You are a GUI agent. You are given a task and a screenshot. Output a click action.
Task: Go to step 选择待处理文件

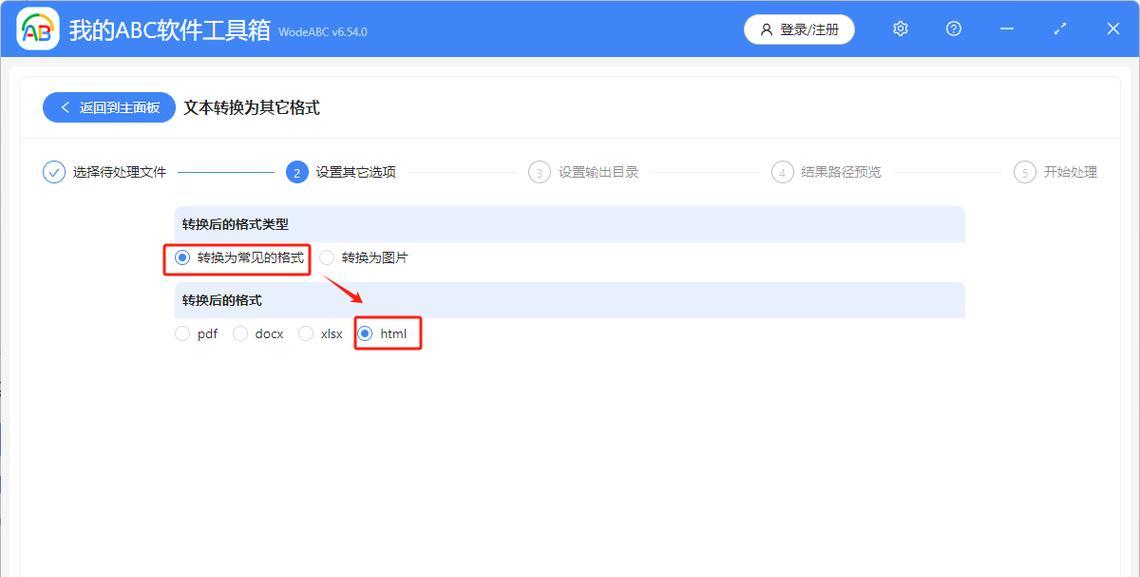coord(105,172)
